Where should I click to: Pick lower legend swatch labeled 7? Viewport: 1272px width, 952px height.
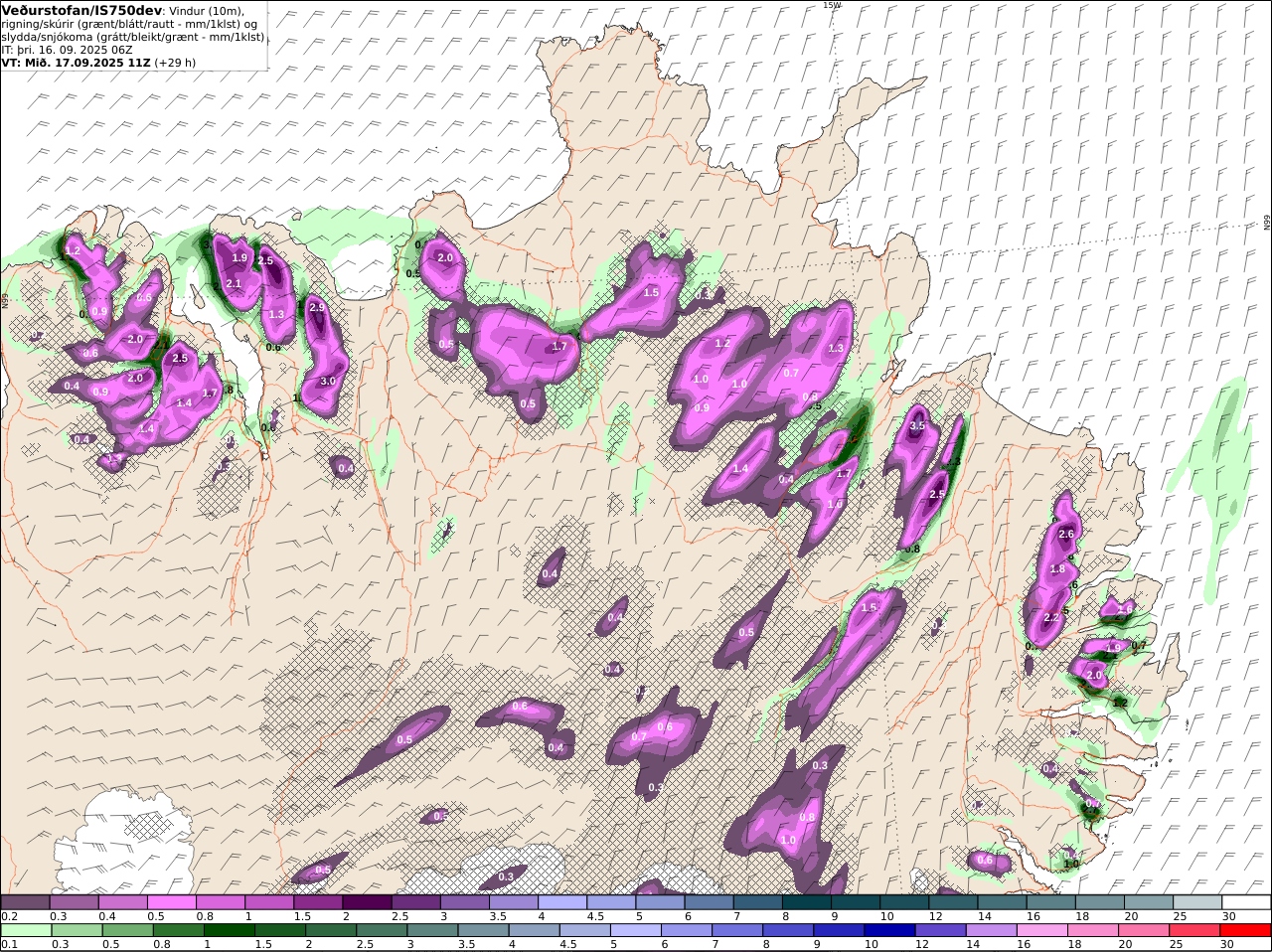coord(736,931)
